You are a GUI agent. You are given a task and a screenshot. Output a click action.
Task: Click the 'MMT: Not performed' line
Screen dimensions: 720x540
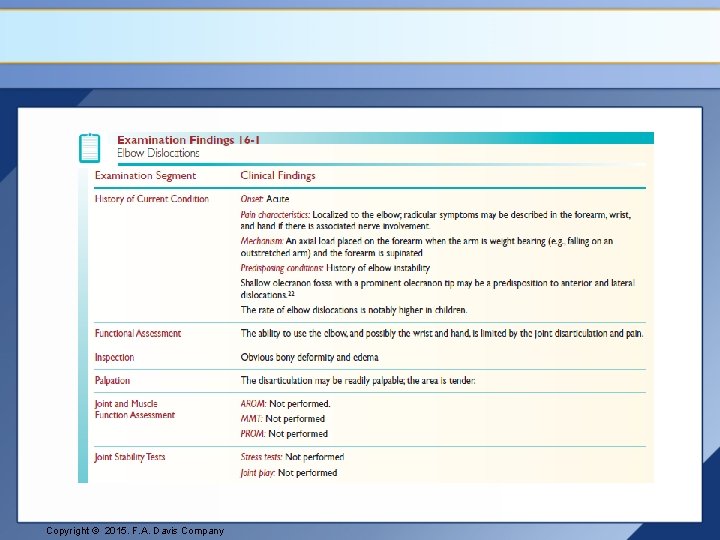pos(282,419)
